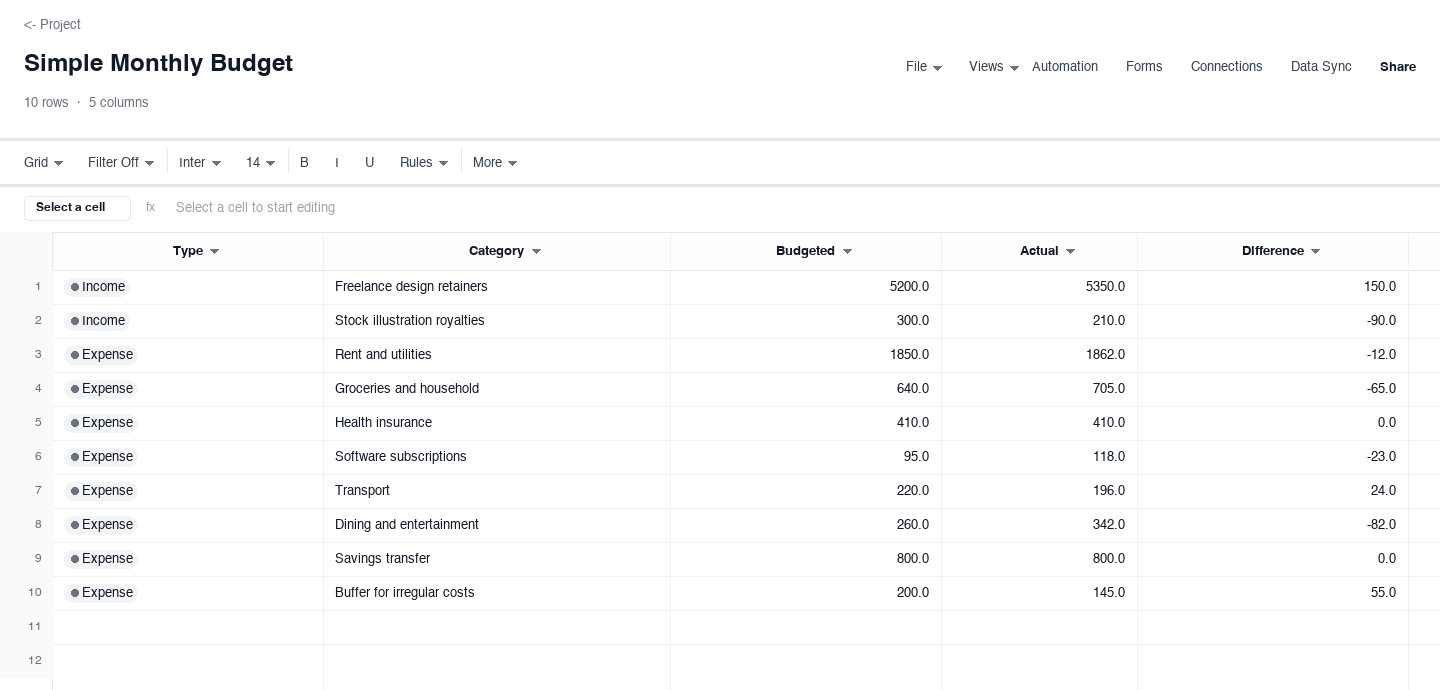Image resolution: width=1440 pixels, height=690 pixels.
Task: Click Expense tag in Transport row
Action: 101,491
